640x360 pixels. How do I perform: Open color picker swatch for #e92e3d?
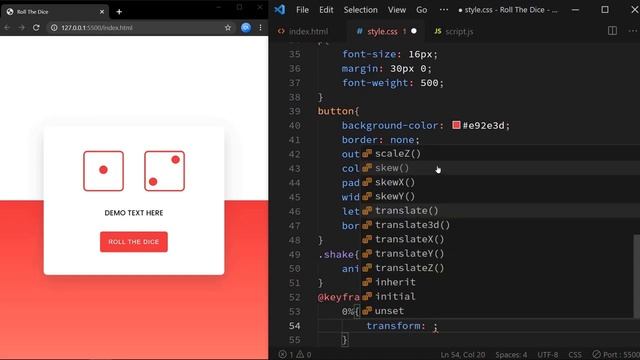456,125
